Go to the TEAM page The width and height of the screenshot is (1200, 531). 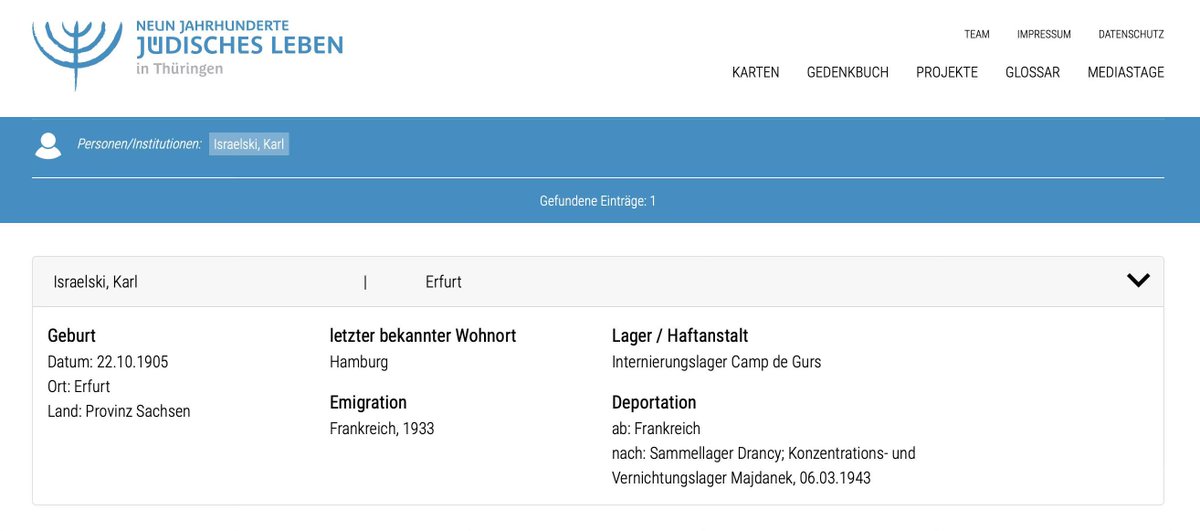coord(977,34)
